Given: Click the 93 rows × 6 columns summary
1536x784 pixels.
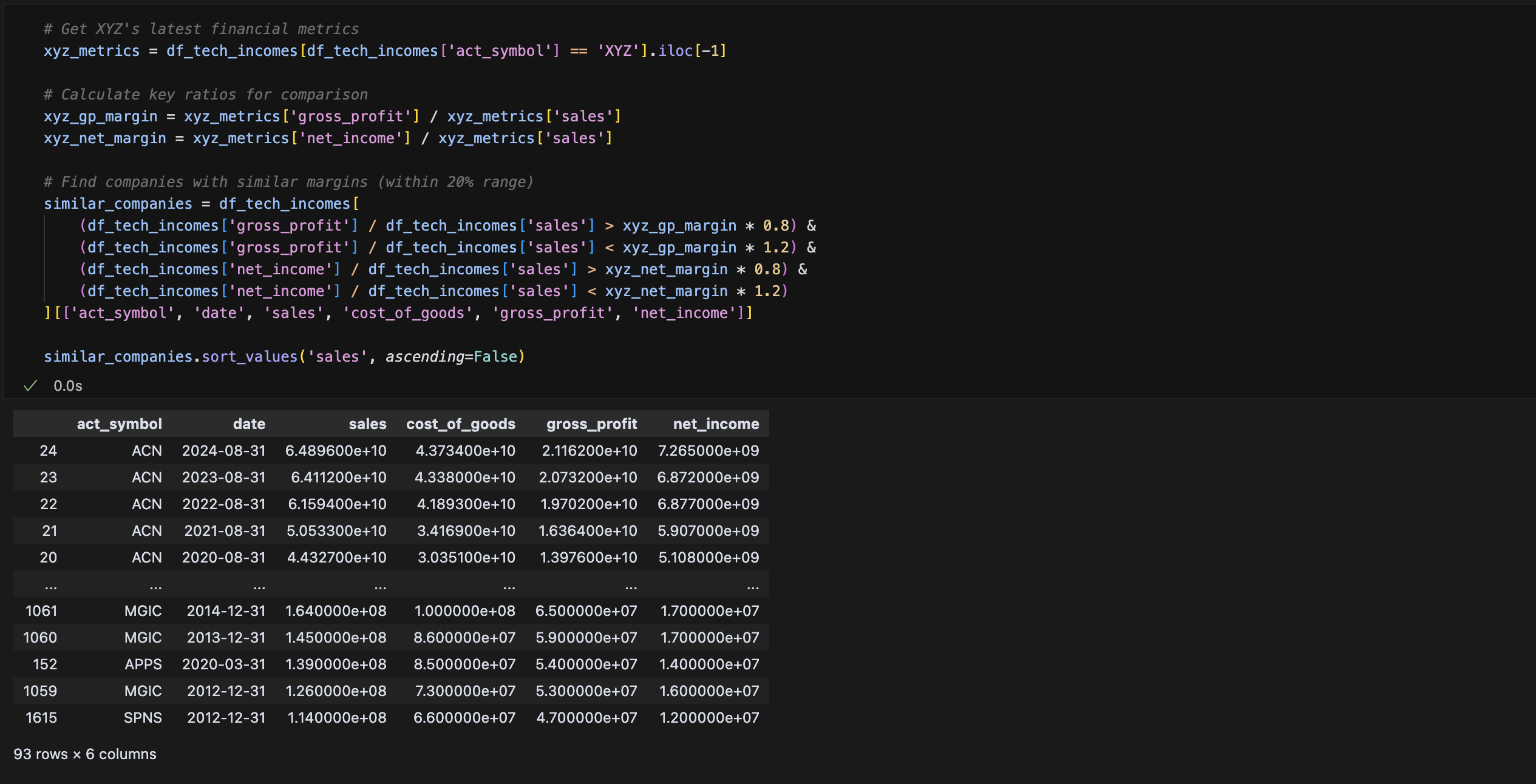Looking at the screenshot, I should click(x=85, y=754).
